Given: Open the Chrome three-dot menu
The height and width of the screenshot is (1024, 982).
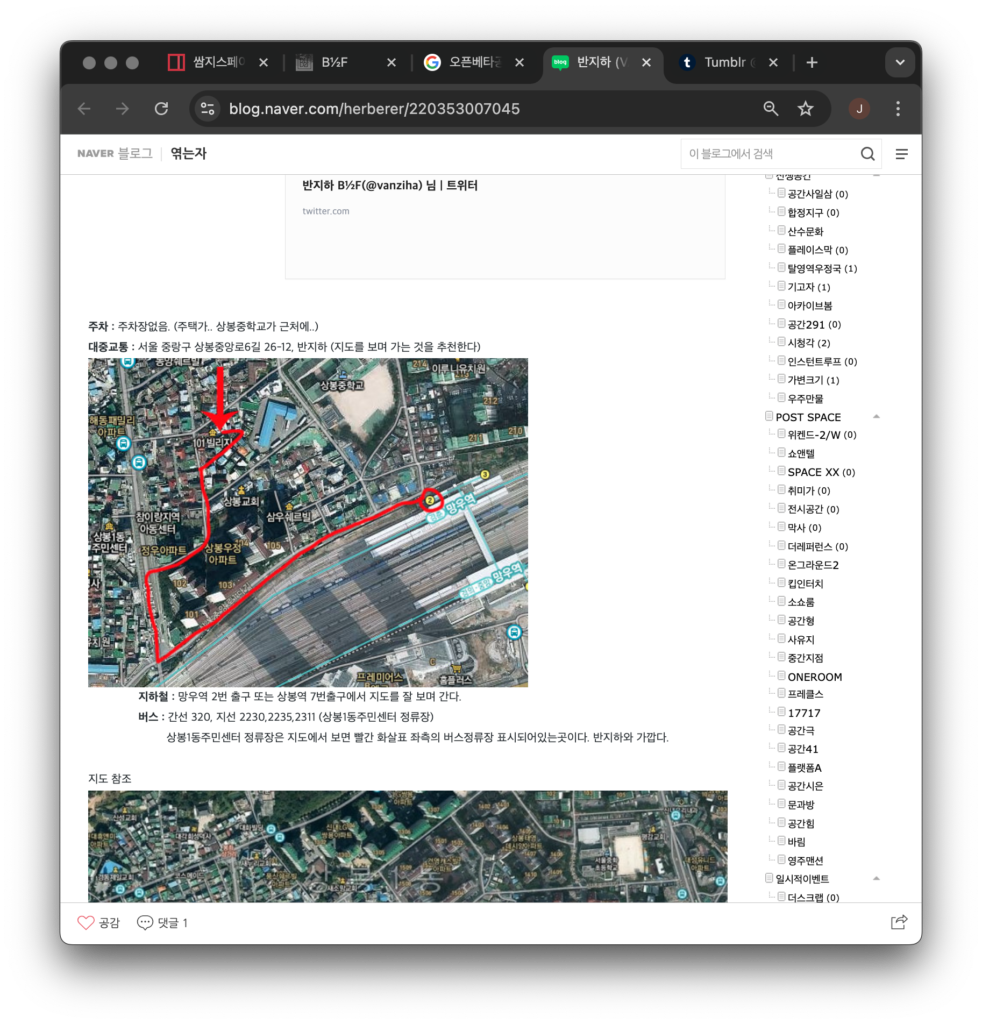Looking at the screenshot, I should click(x=897, y=109).
